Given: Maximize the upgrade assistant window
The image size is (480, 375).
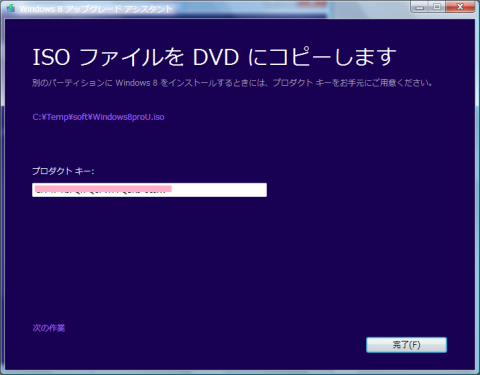Looking at the screenshot, I should click(437, 7).
